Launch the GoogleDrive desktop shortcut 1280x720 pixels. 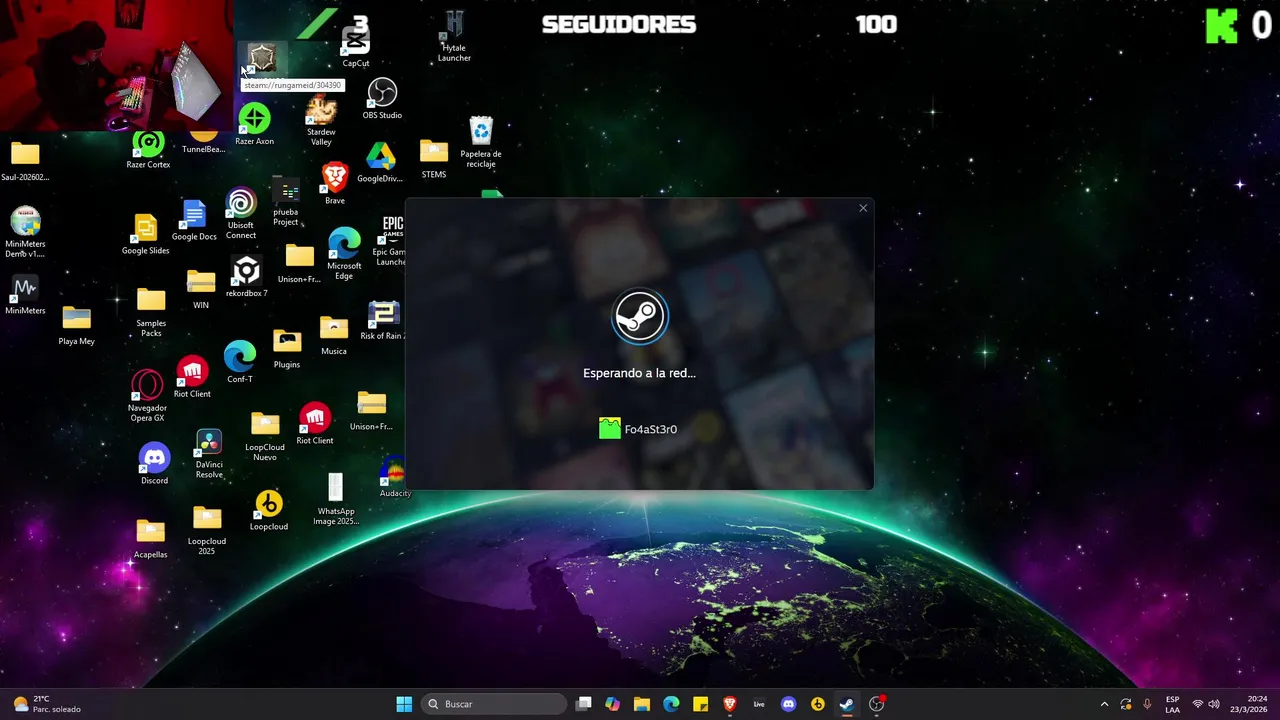pyautogui.click(x=380, y=162)
